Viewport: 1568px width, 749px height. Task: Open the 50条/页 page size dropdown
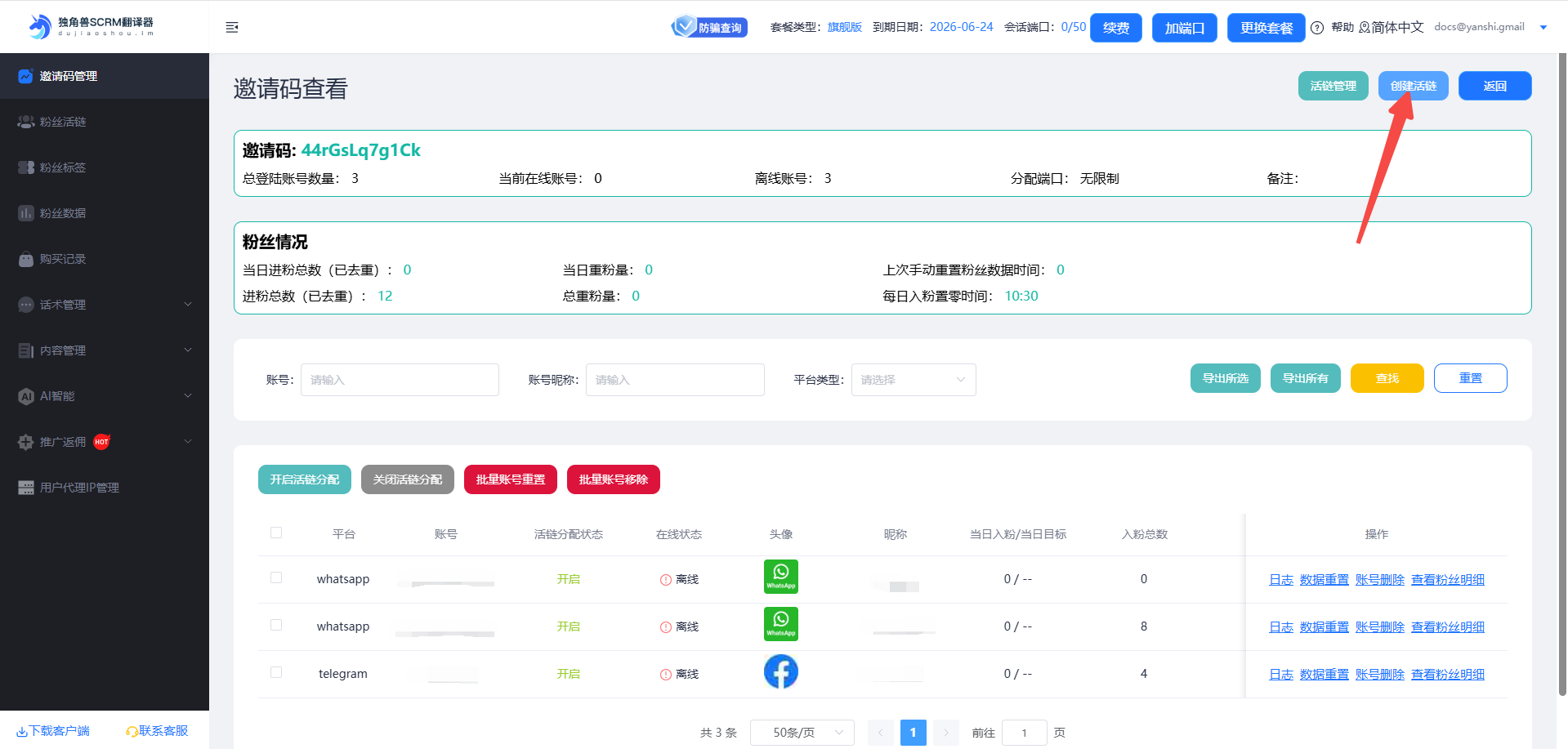click(x=802, y=733)
